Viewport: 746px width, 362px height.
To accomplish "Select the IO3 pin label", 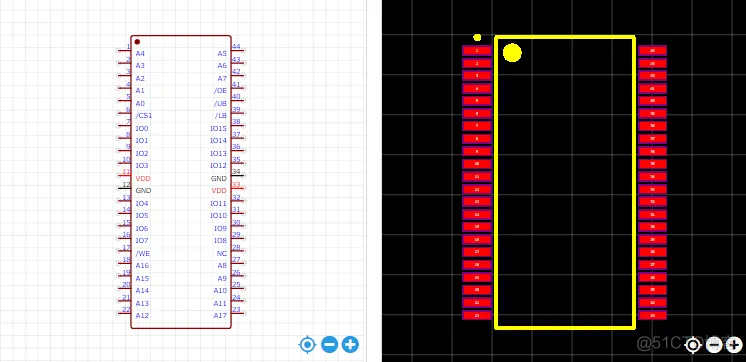I will pyautogui.click(x=142, y=166).
